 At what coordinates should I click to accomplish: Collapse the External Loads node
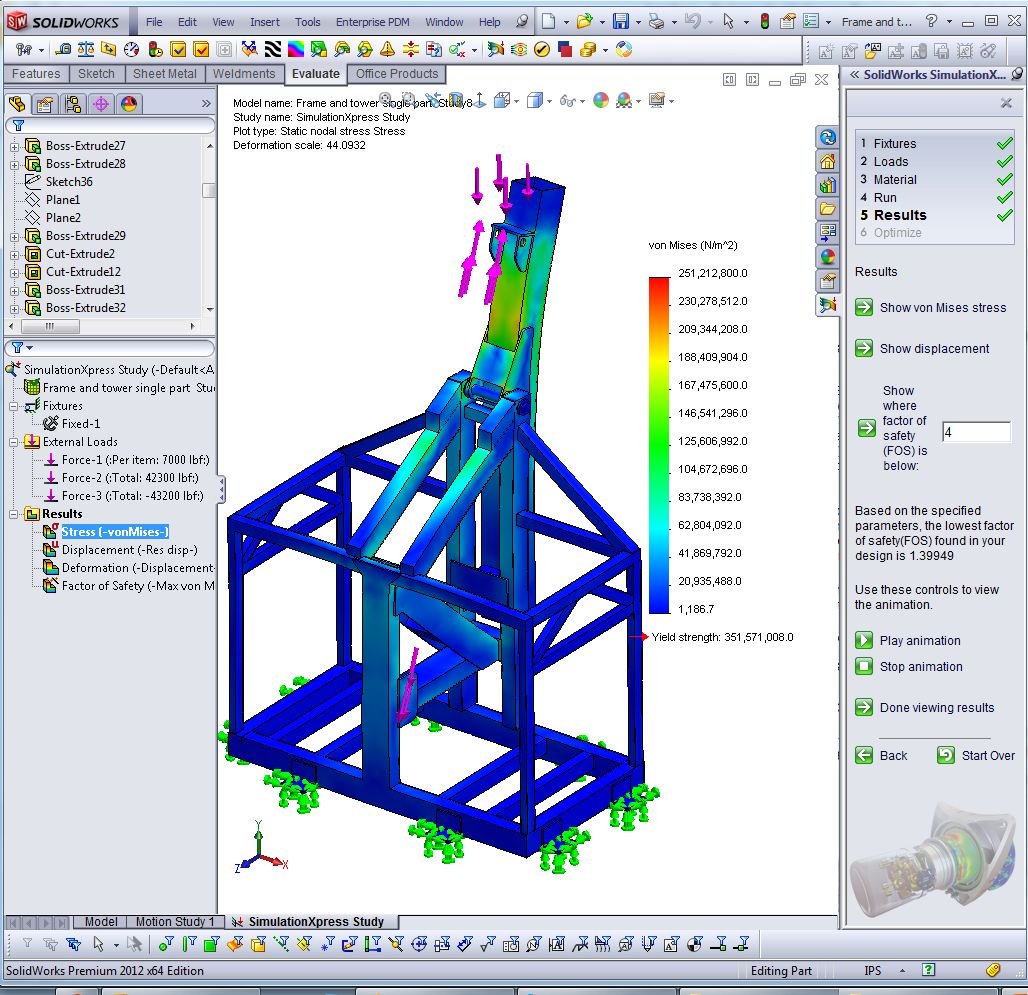coord(13,442)
